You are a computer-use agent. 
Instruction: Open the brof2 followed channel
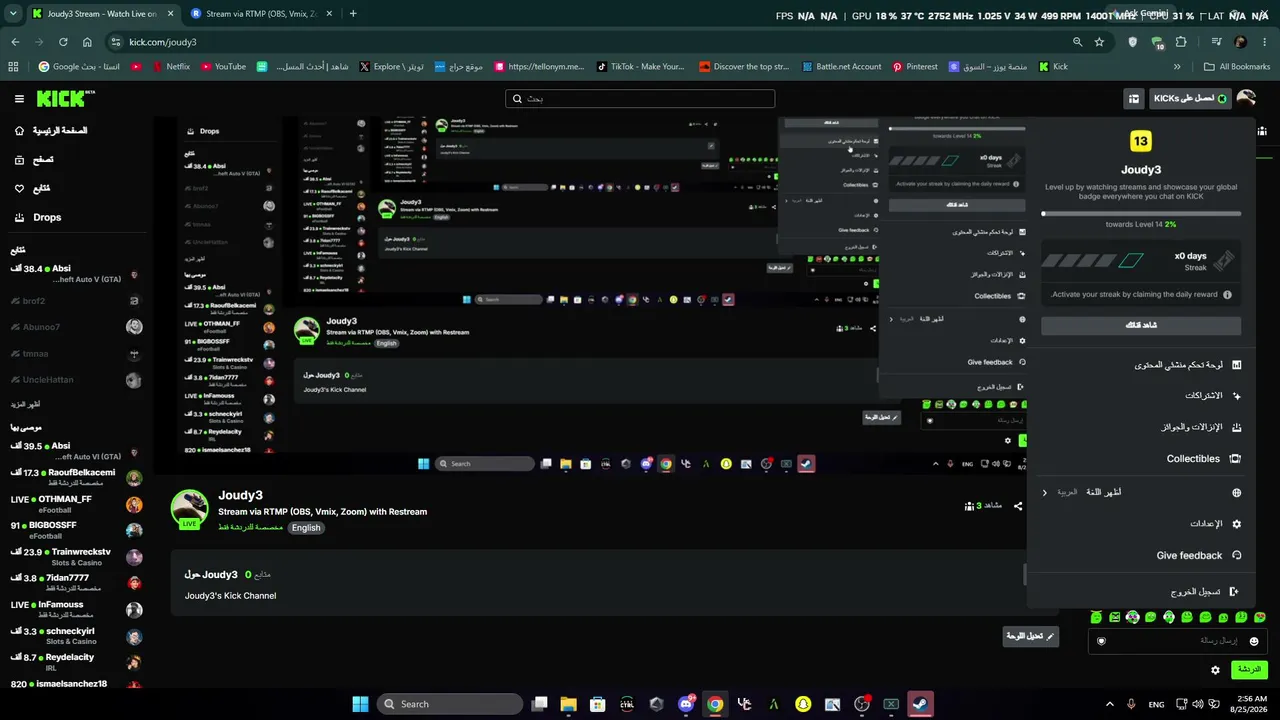pos(75,301)
